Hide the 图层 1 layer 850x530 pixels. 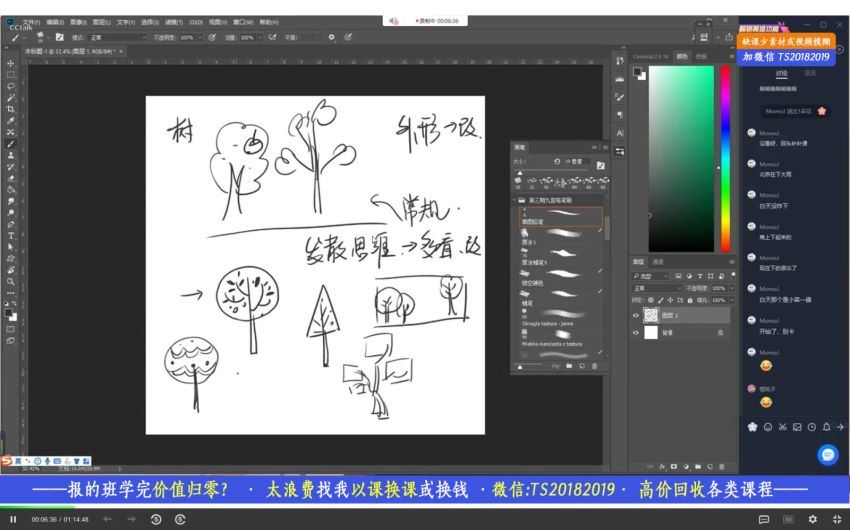636,315
